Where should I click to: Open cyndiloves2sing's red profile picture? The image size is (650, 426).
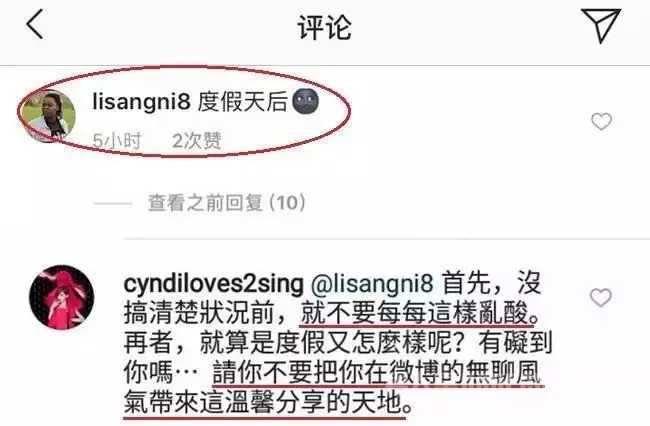pyautogui.click(x=62, y=297)
